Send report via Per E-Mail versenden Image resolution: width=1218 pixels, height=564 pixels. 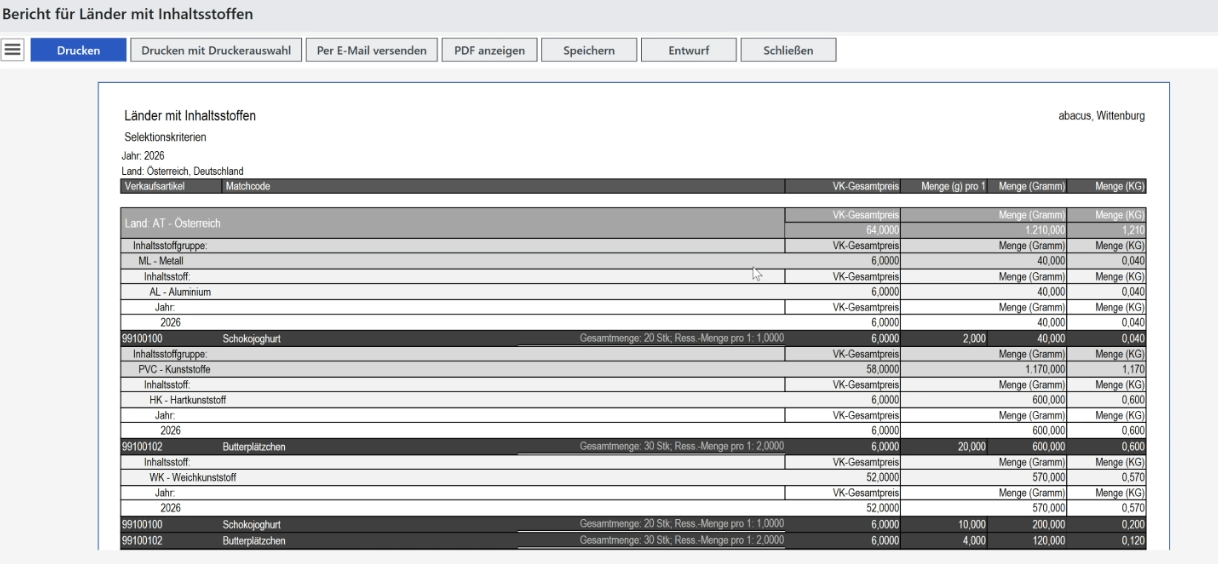coord(371,50)
